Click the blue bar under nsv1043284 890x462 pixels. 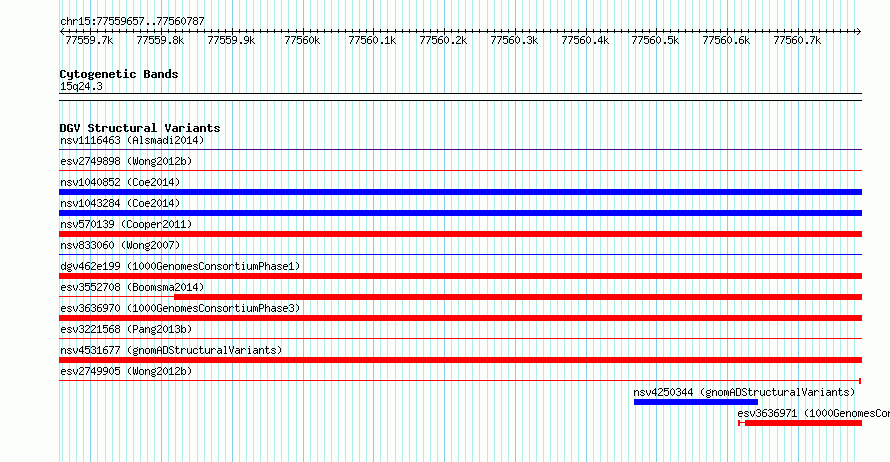(x=460, y=213)
